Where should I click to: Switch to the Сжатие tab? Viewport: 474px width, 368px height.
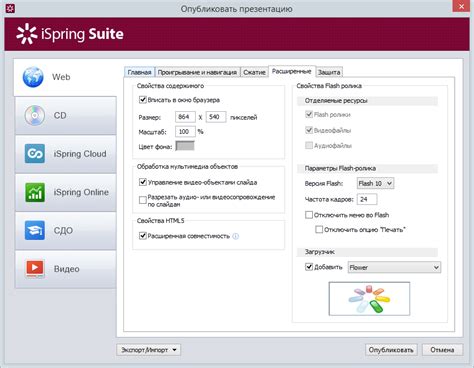pyautogui.click(x=254, y=72)
